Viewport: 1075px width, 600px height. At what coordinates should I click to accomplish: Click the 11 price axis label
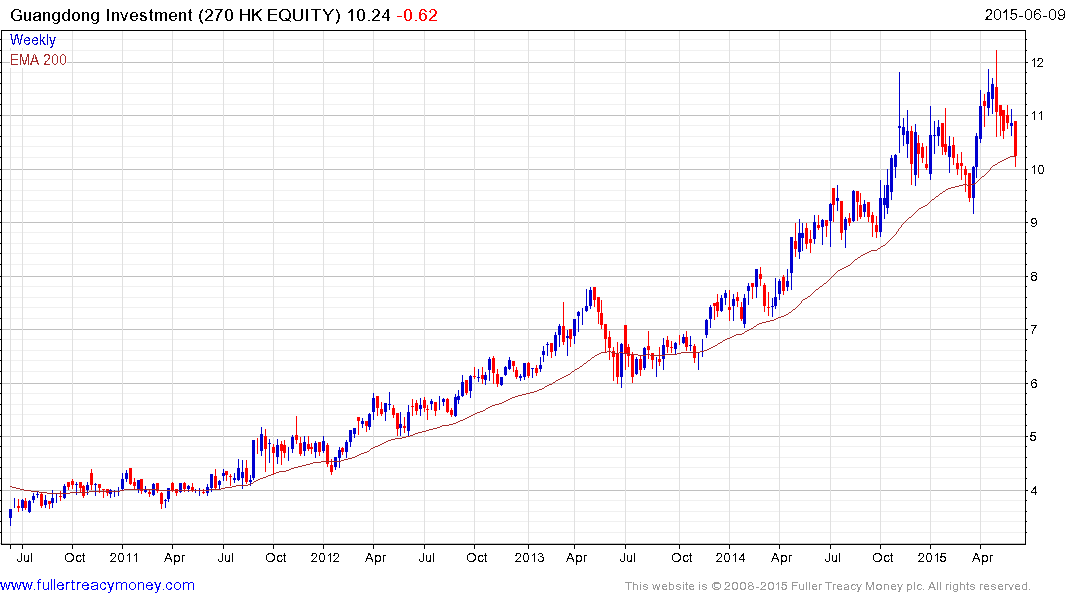(x=1037, y=115)
